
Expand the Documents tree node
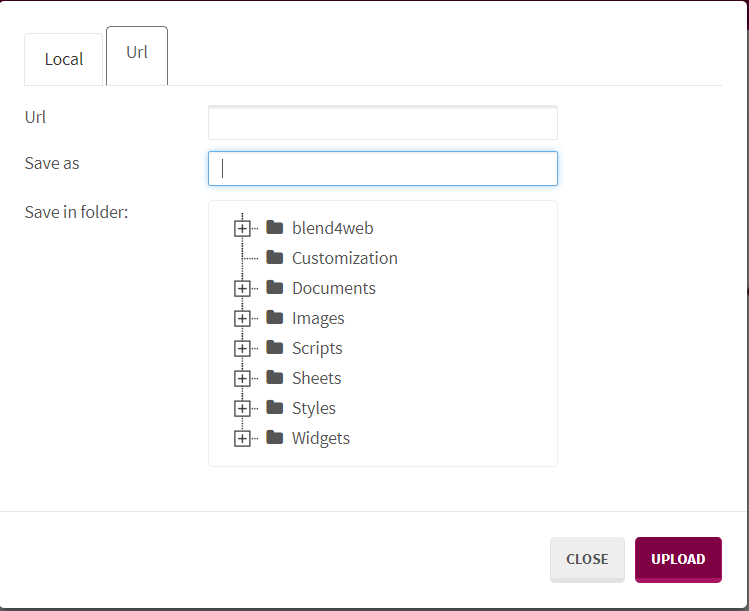coord(241,288)
